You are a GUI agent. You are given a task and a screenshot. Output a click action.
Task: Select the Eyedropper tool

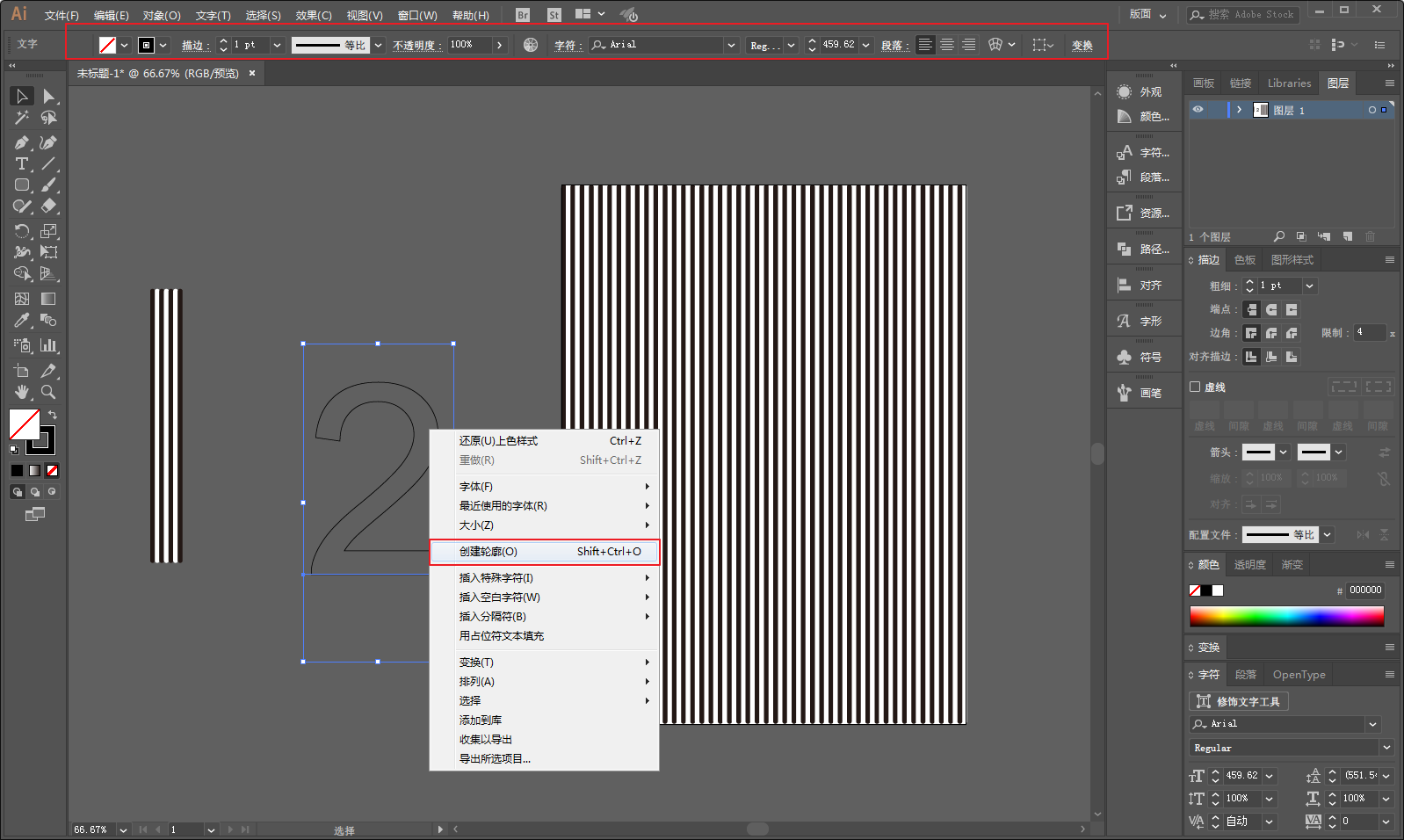pos(22,321)
